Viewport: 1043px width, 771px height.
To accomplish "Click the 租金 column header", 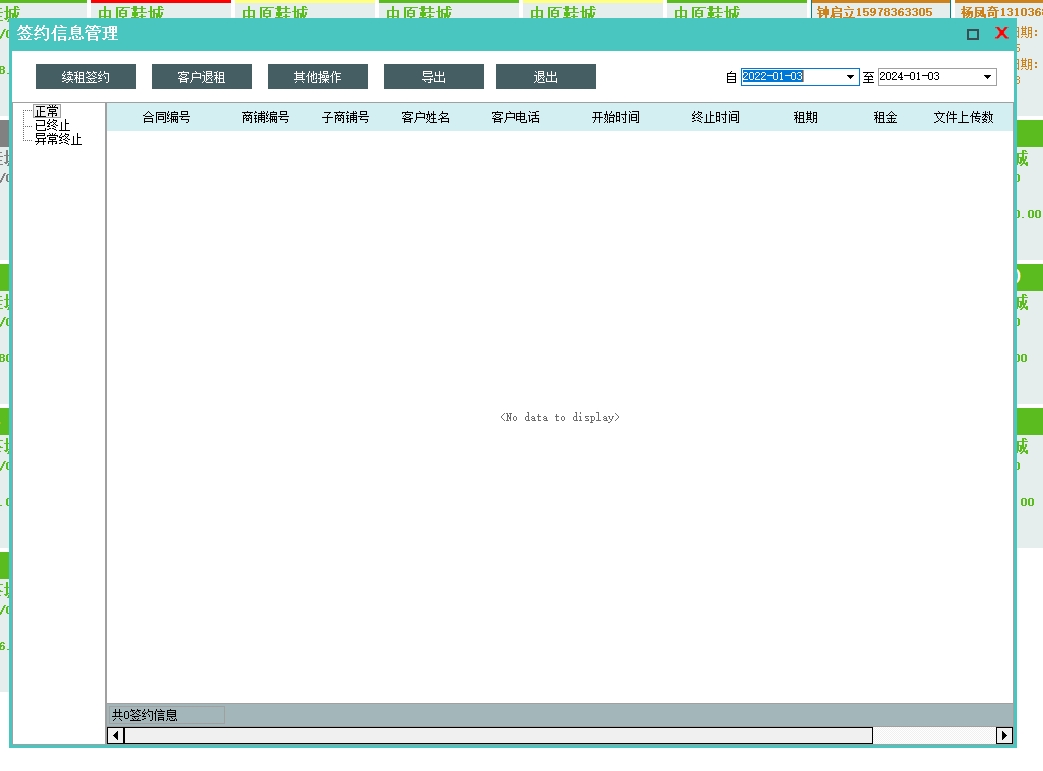I will [885, 117].
